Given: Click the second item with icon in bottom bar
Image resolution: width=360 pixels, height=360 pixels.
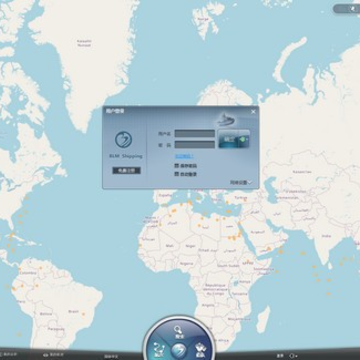Looking at the screenshot, I should [54, 355].
